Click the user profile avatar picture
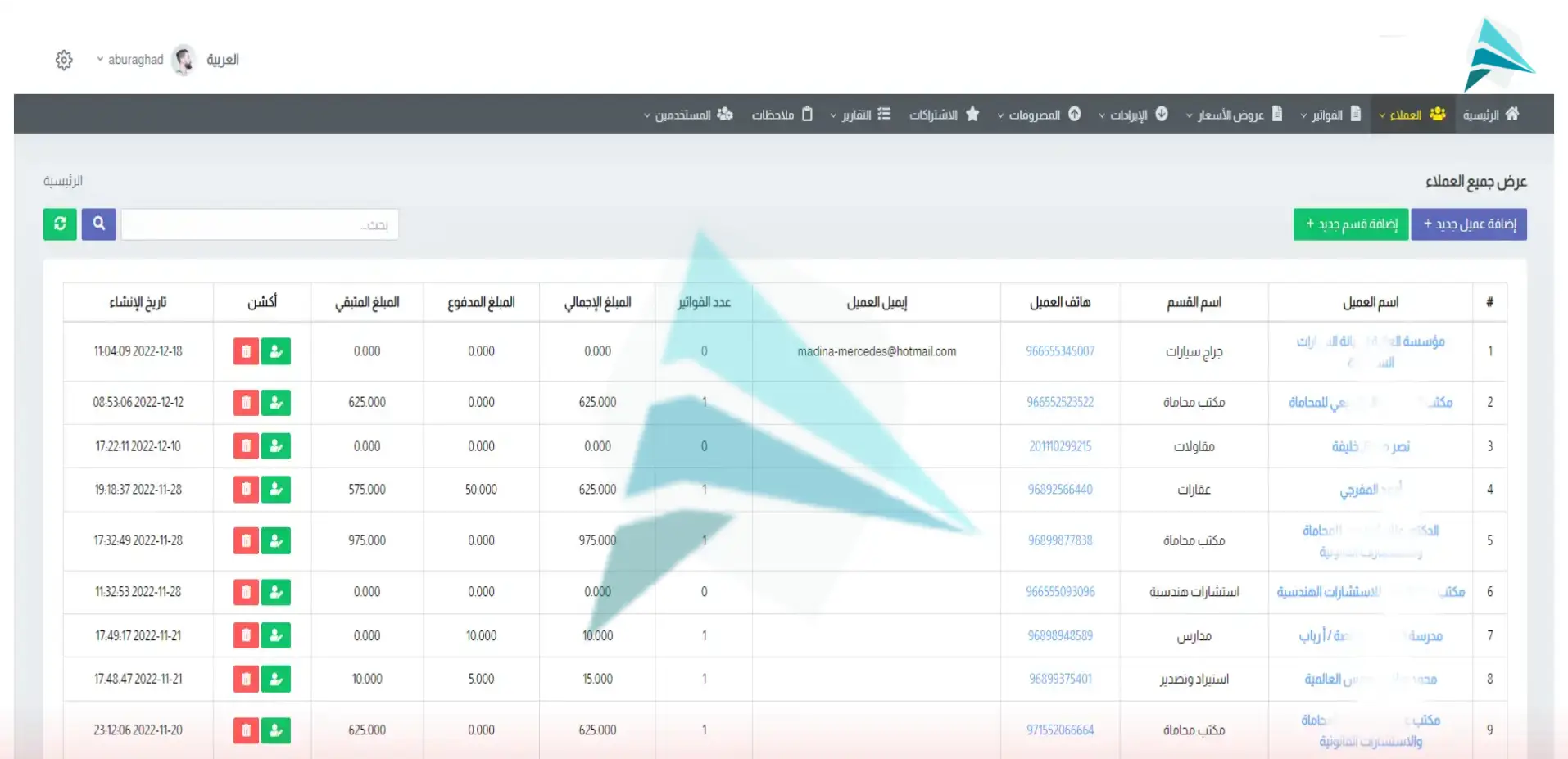 point(184,60)
